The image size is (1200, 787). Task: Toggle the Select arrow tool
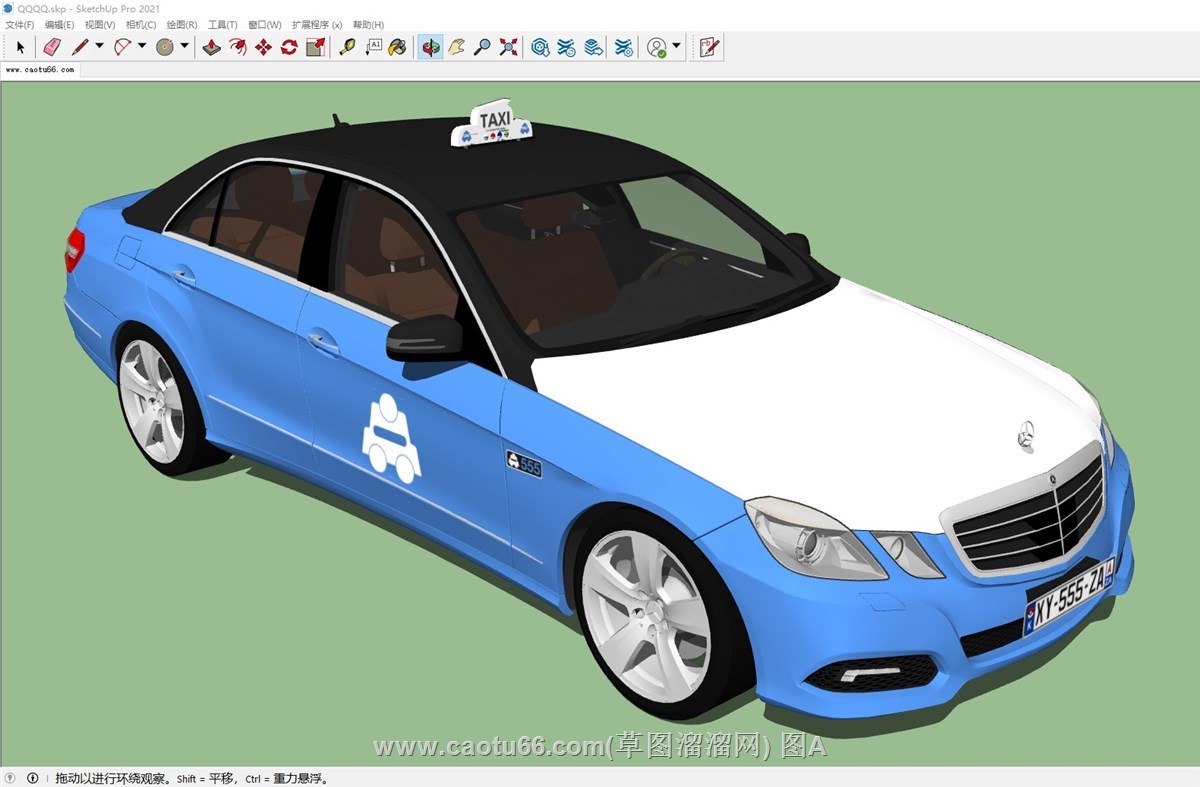point(20,47)
